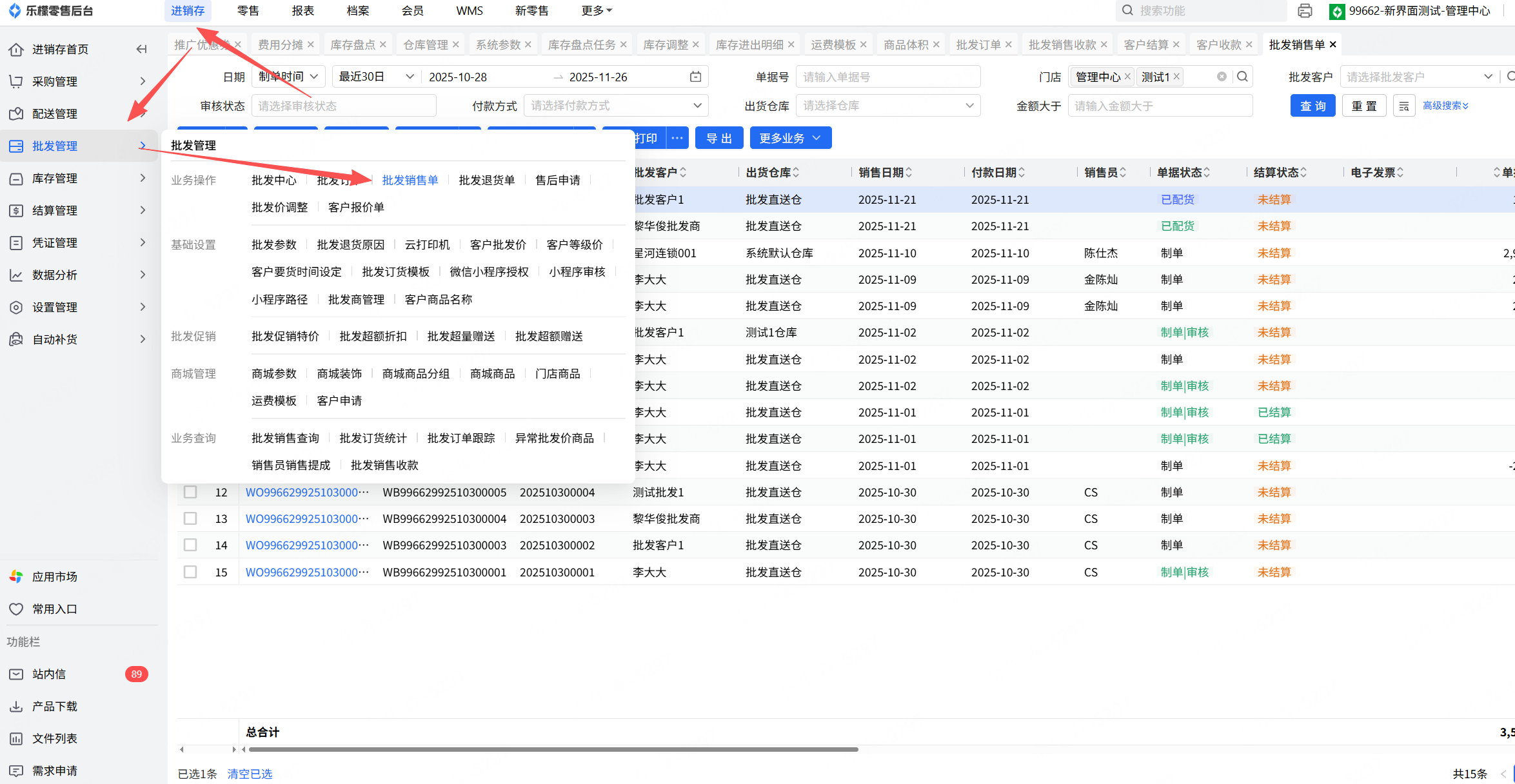
Task: Click the 查询 search button
Action: pos(1312,106)
